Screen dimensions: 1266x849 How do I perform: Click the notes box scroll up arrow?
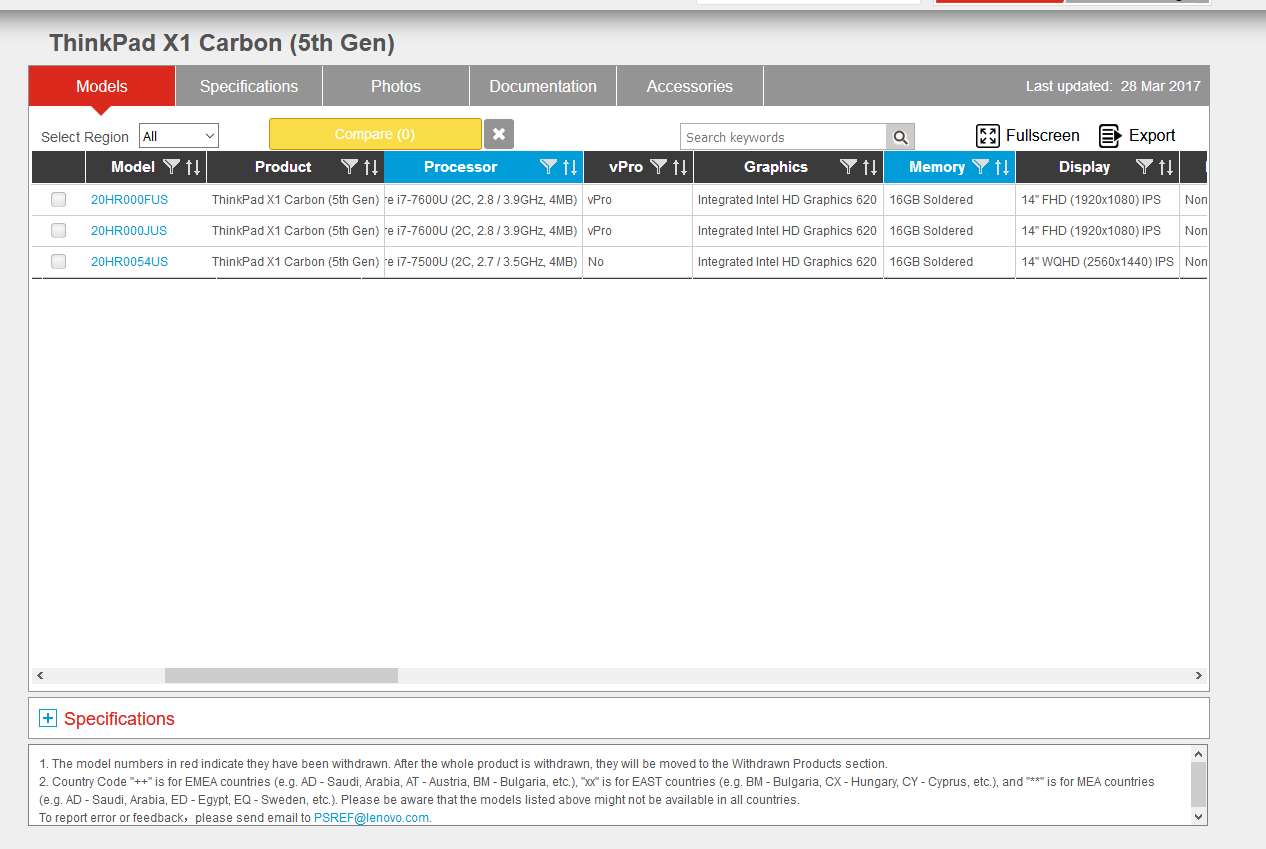1199,753
